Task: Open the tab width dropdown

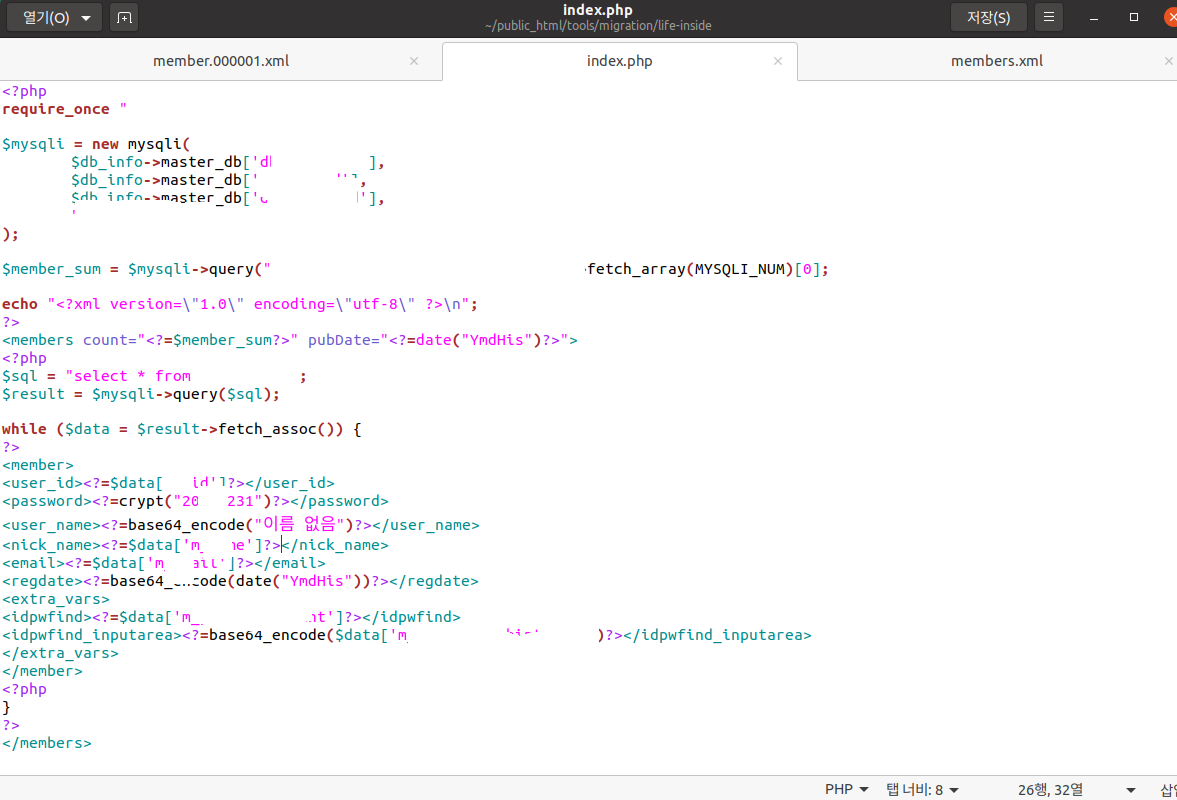Action: tap(922, 789)
